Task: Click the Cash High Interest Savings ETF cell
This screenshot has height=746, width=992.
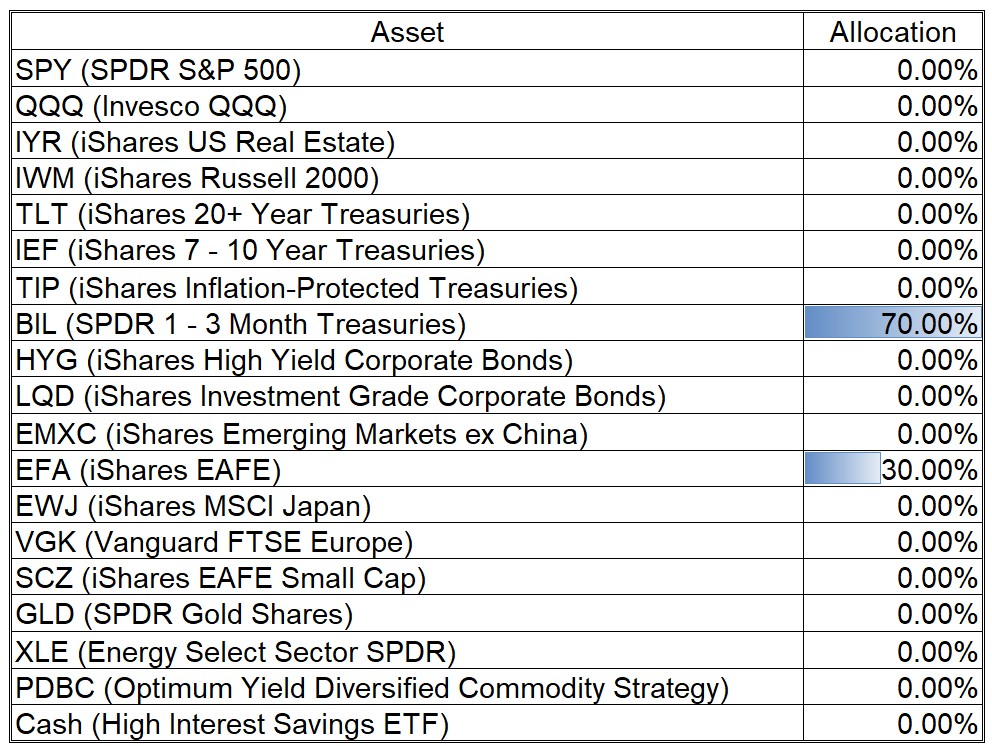Action: pyautogui.click(x=232, y=724)
